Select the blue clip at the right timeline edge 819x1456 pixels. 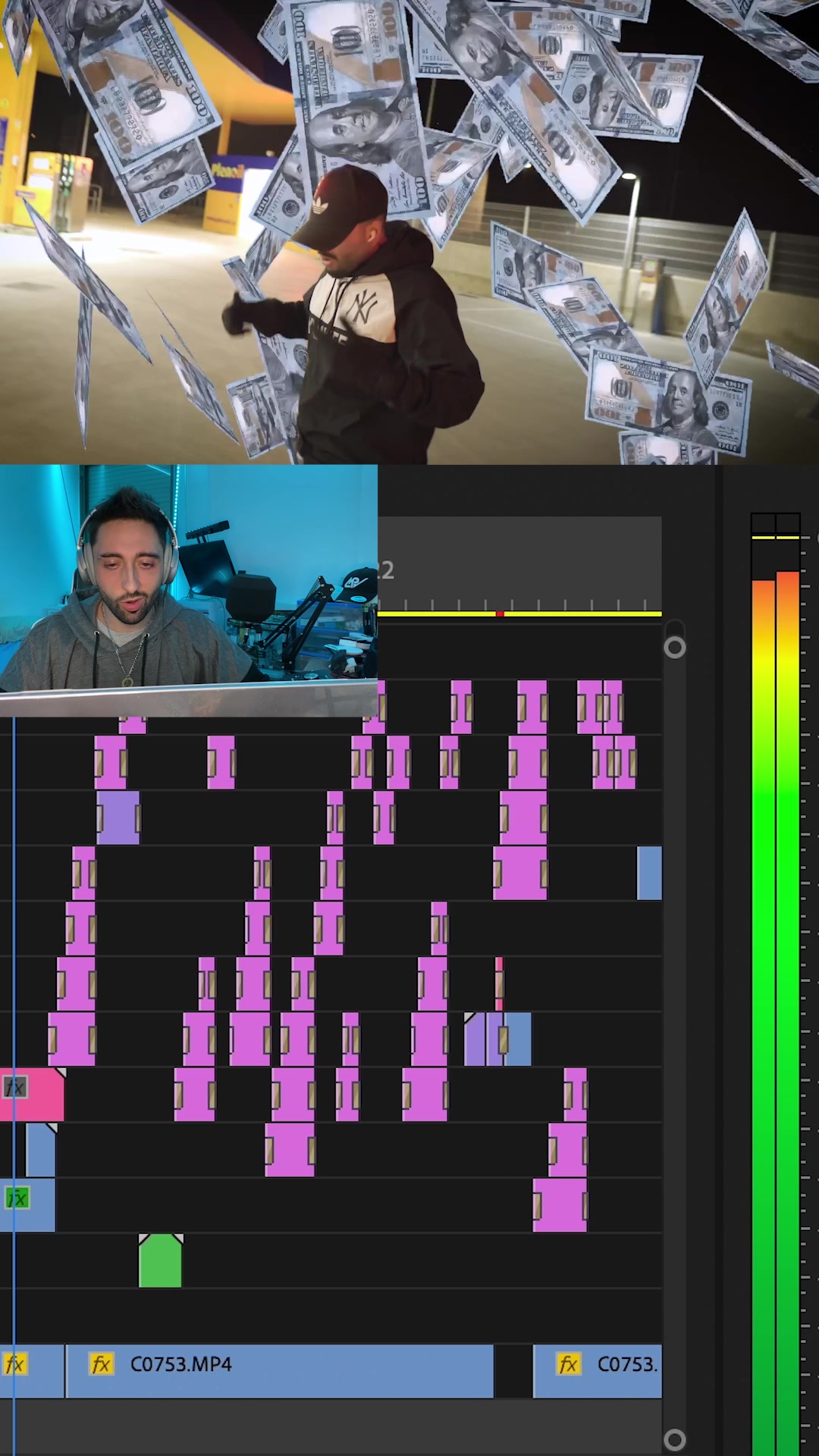click(649, 873)
